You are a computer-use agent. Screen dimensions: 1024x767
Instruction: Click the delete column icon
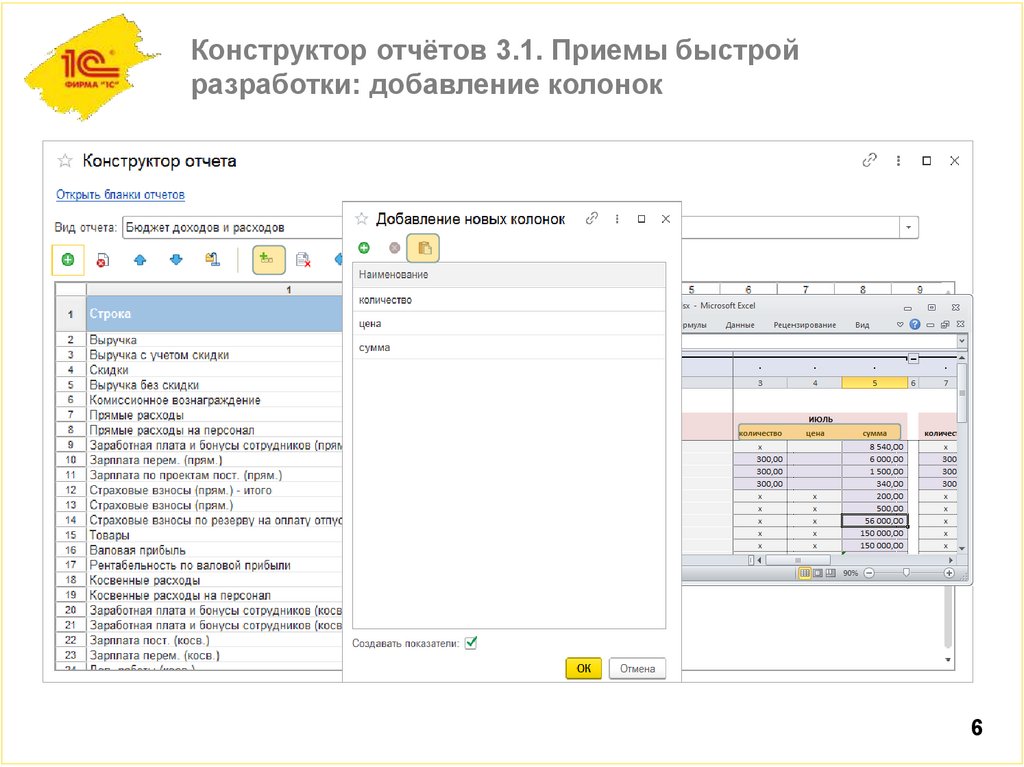click(x=303, y=259)
